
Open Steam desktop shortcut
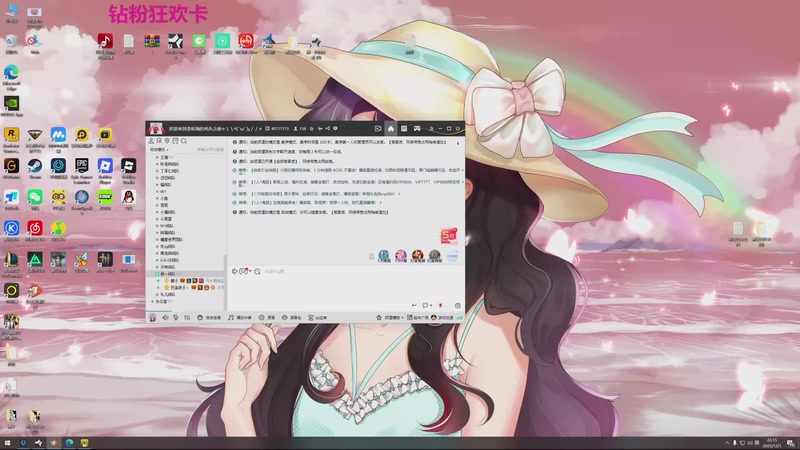pos(35,168)
